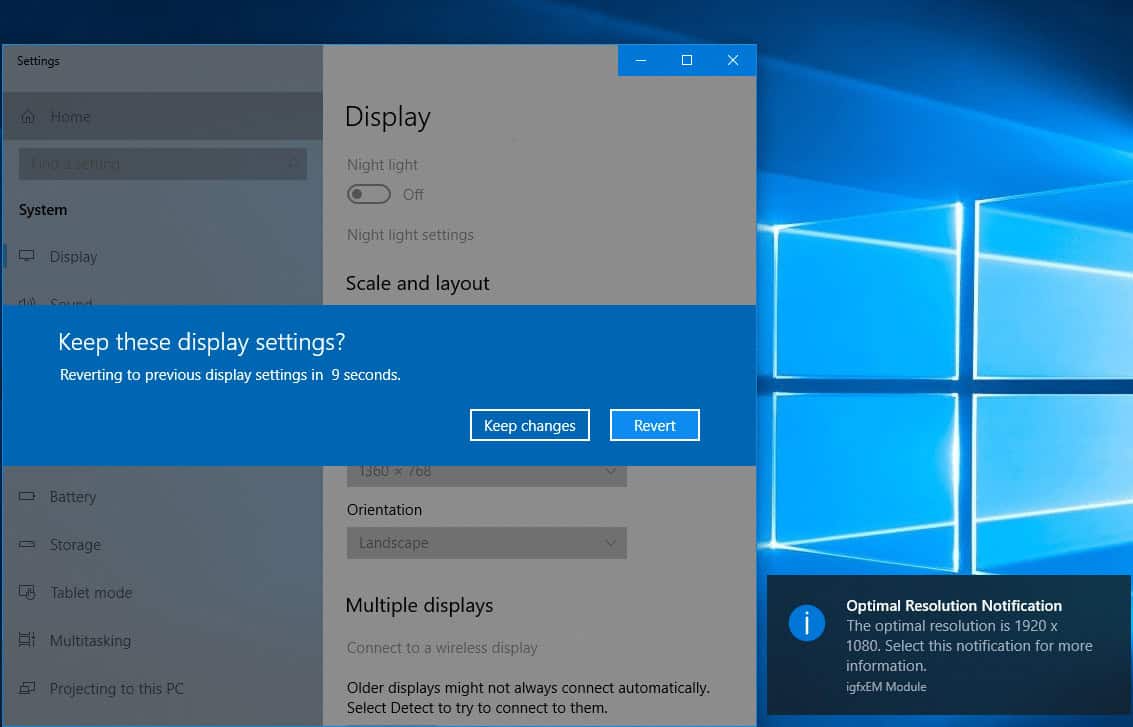Select Multitasking from the sidebar menu
Viewport: 1133px width, 727px height.
click(92, 640)
